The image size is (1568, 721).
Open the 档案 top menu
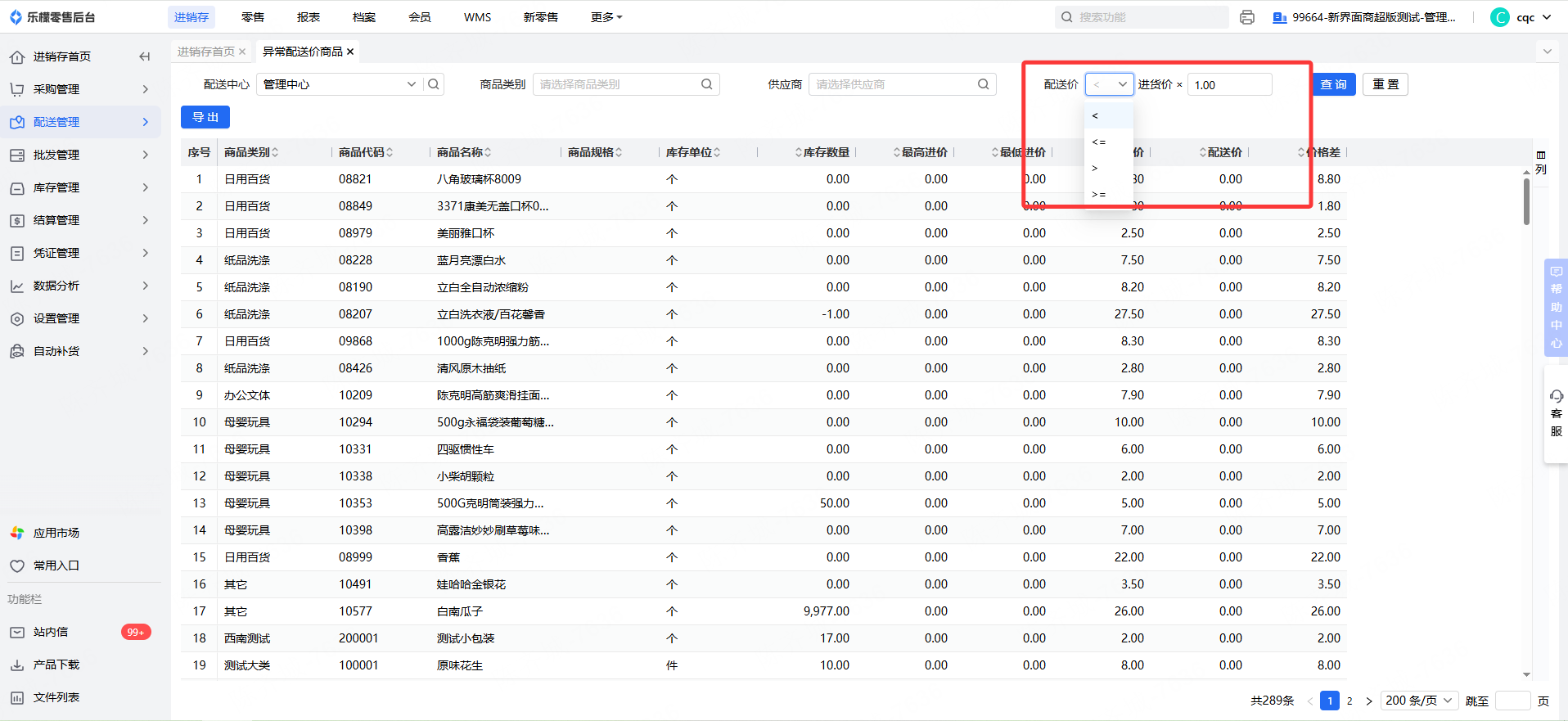pos(364,17)
